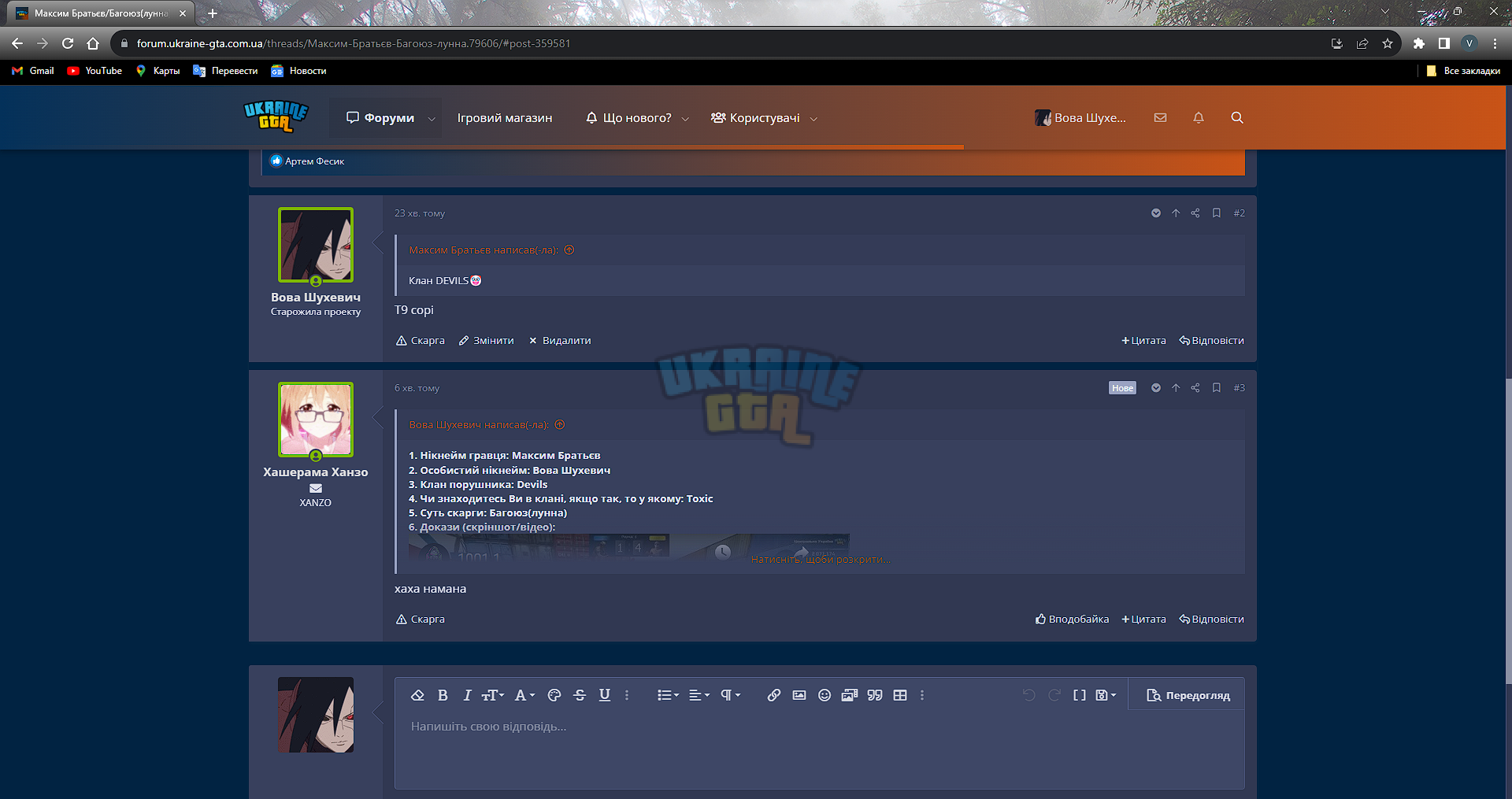The image size is (1512, 799).
Task: Expand the quote via Натисніть, щоби розкрити
Action: pyautogui.click(x=821, y=560)
